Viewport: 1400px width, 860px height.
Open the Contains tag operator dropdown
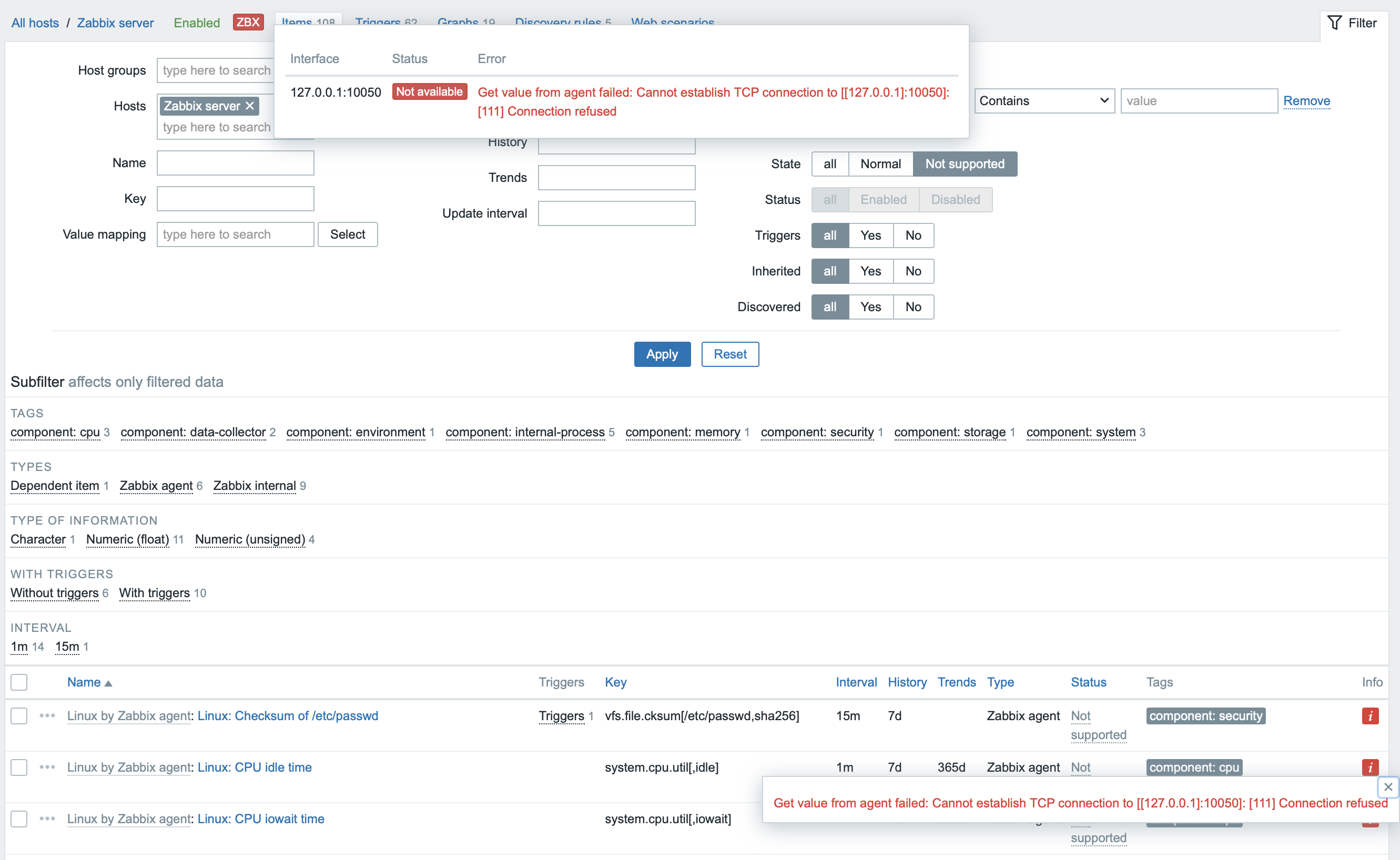coord(1044,101)
